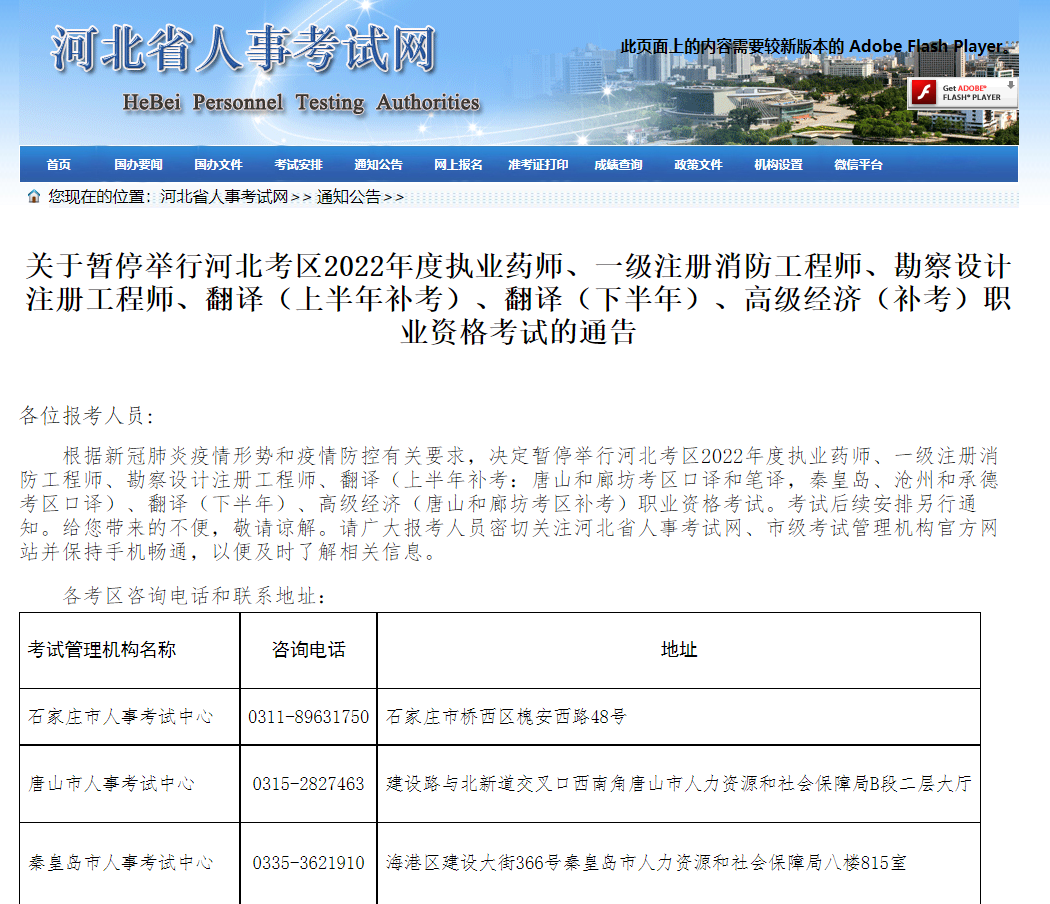Open the 首页 navigation item
Viewport: 1050px width, 904px height.
coord(59,165)
